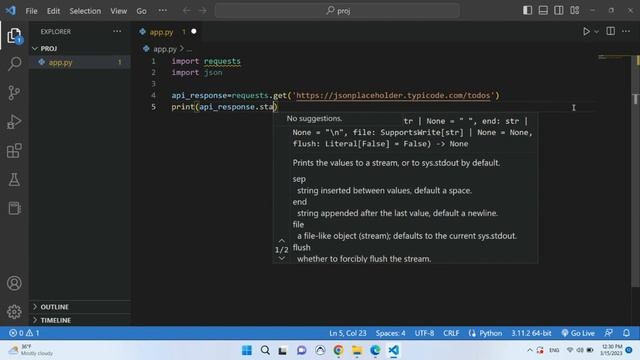
Task: Open the notebook icon view in activity bar
Action: point(14,208)
